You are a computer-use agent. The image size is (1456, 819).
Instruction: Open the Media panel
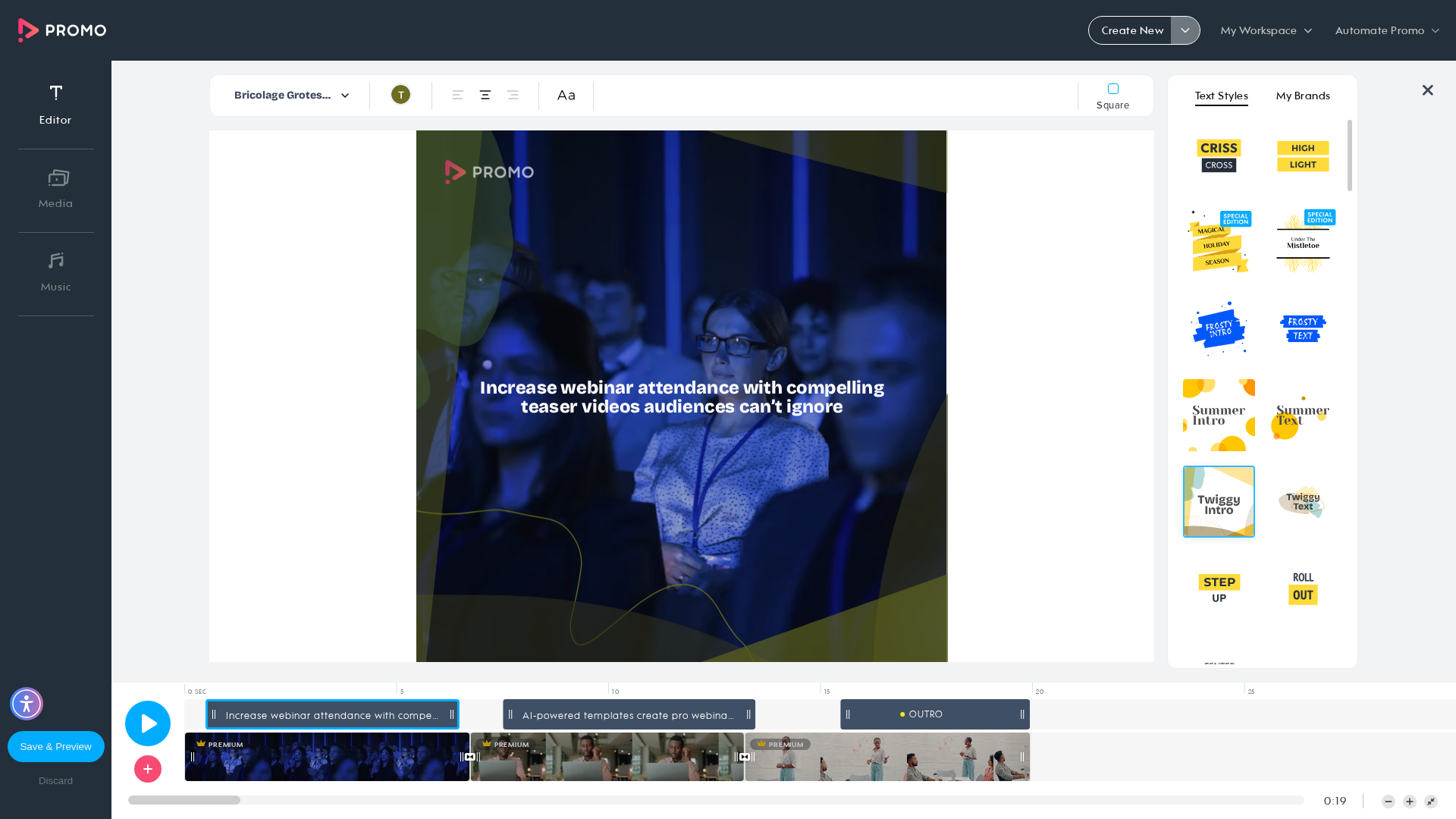[55, 190]
